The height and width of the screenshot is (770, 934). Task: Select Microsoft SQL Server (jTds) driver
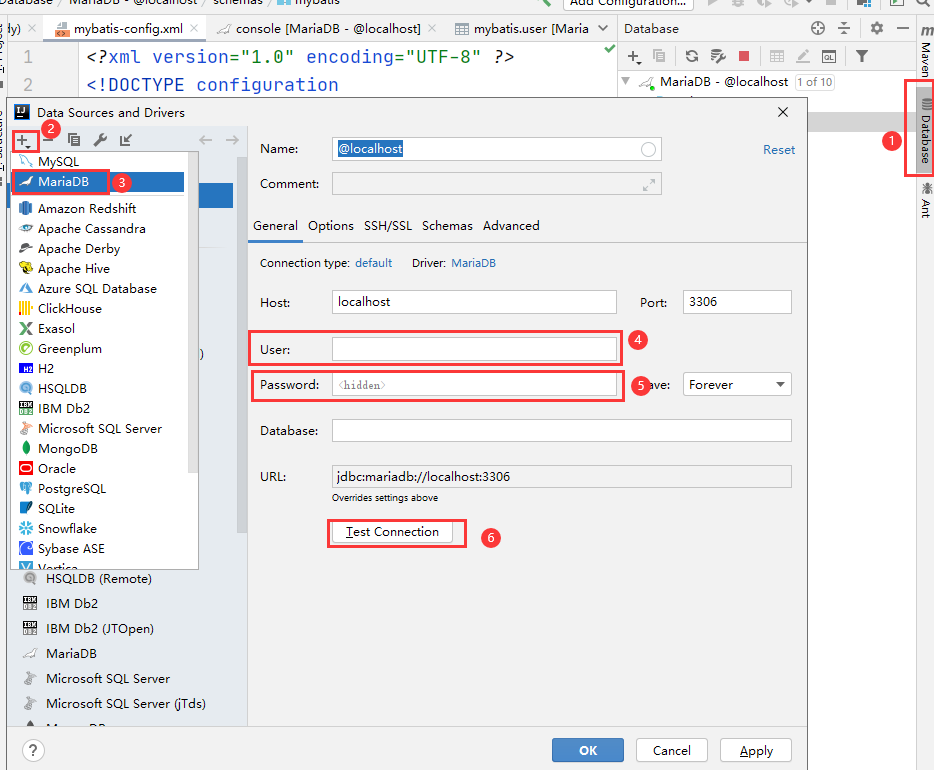point(125,703)
